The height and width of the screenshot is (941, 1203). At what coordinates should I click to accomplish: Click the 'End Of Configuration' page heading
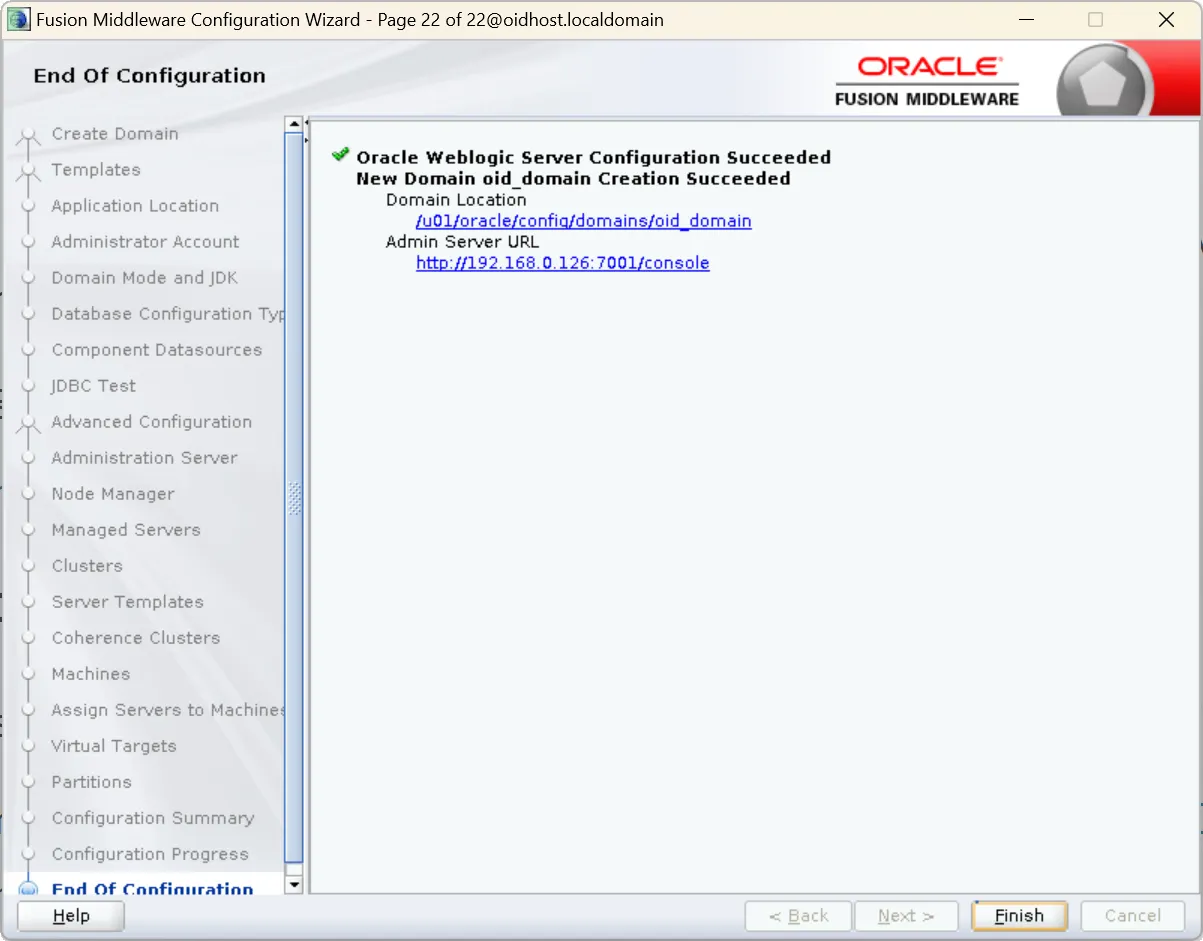(150, 76)
